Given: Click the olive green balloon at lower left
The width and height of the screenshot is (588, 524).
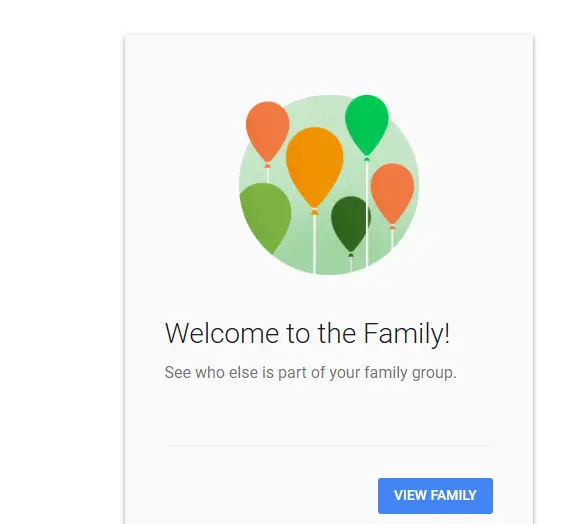Looking at the screenshot, I should pyautogui.click(x=266, y=218).
